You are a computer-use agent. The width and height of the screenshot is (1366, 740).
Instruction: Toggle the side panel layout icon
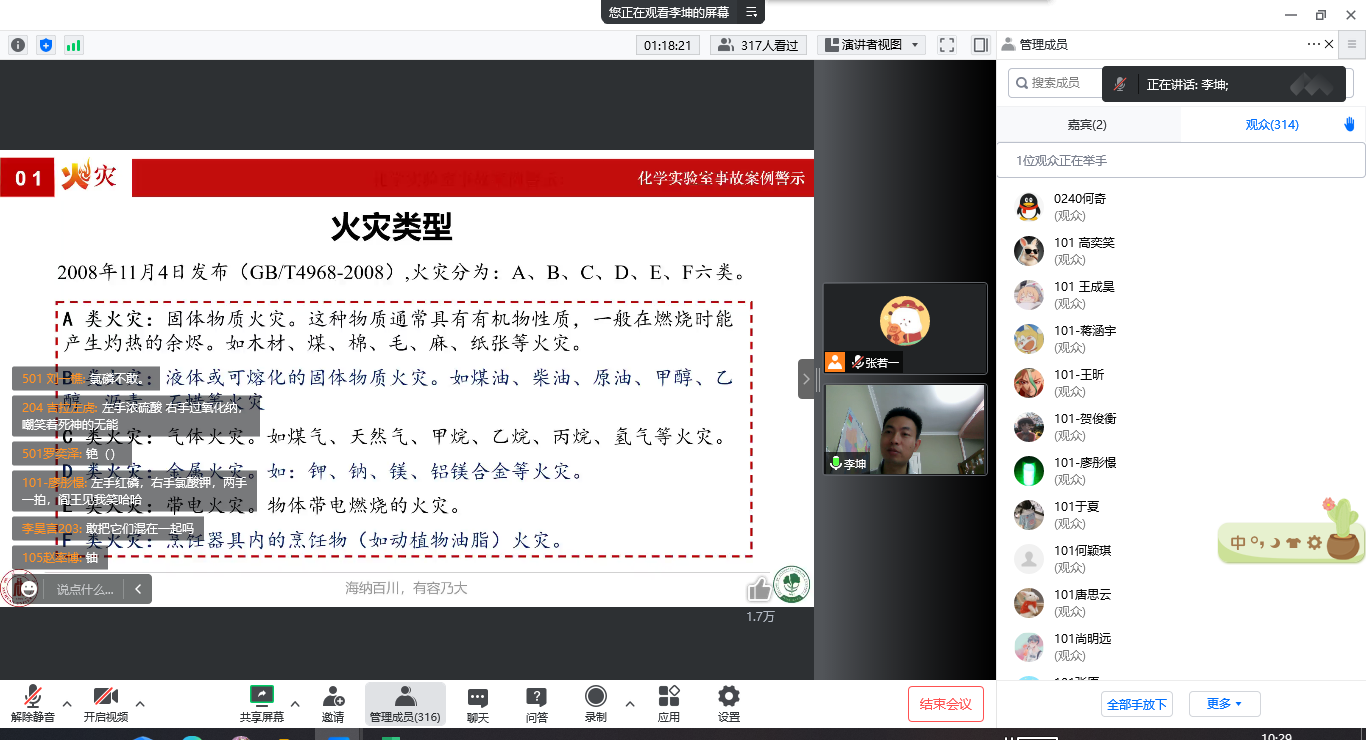pyautogui.click(x=980, y=45)
